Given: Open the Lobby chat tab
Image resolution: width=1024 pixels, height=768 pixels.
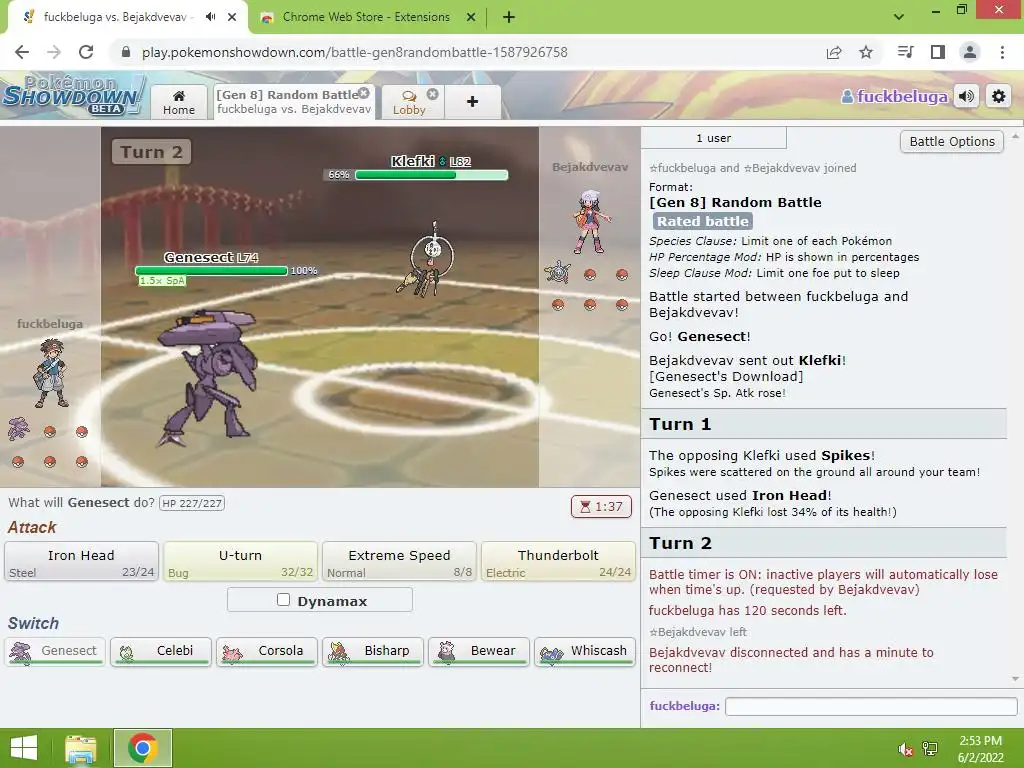Looking at the screenshot, I should pyautogui.click(x=409, y=103).
